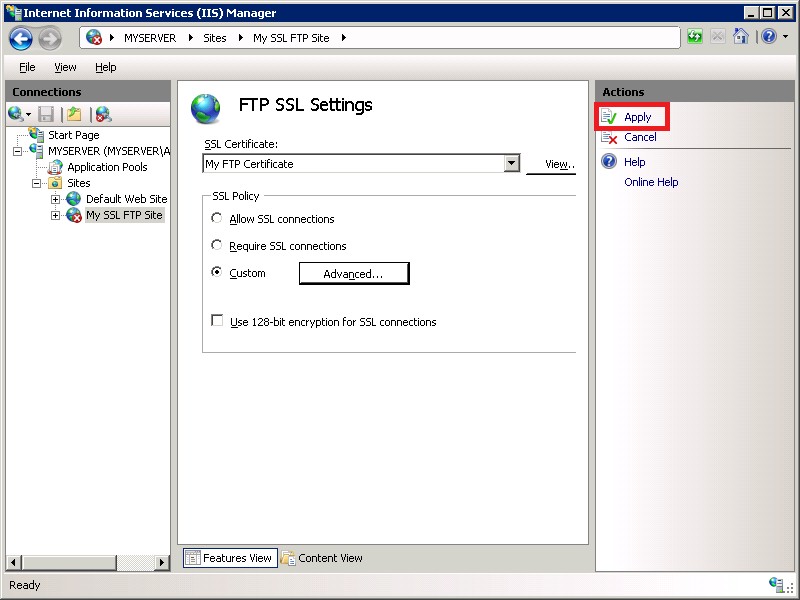800x600 pixels.
Task: Click the Create New Connection globe icon
Action: (x=15, y=114)
